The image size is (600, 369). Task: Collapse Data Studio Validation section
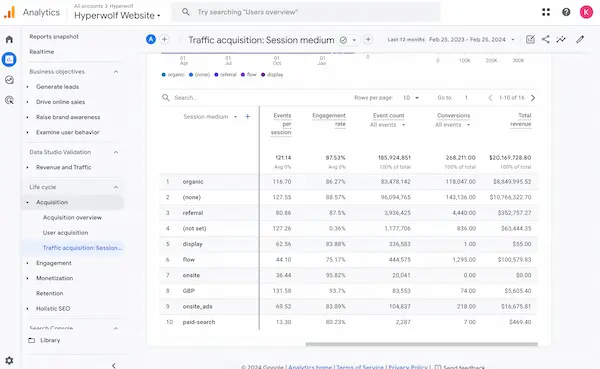(x=116, y=152)
